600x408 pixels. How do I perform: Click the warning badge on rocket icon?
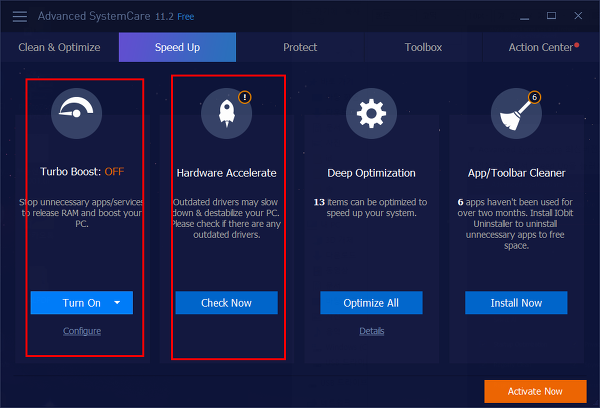tap(245, 97)
